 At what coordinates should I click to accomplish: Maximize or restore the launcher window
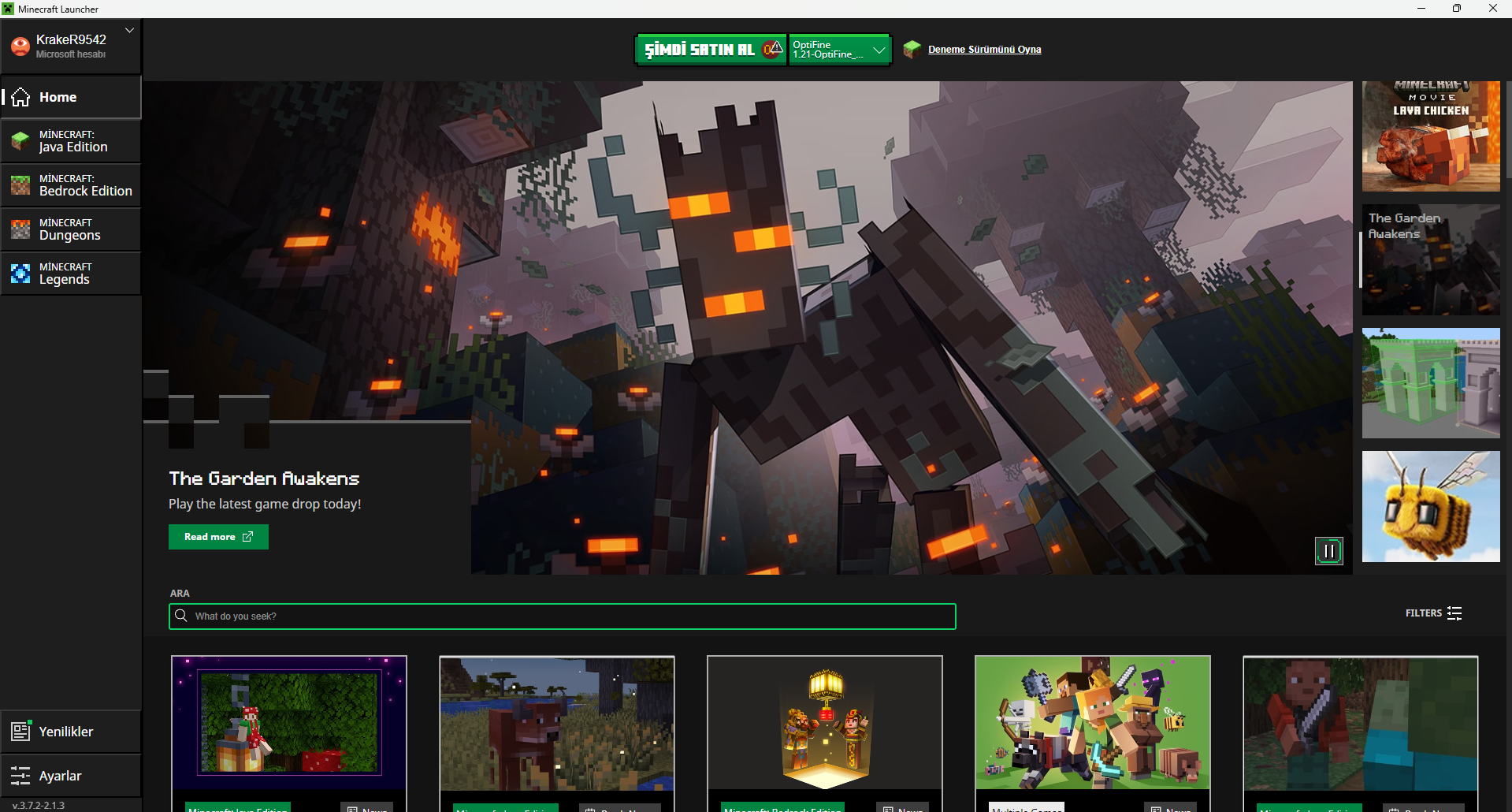coord(1457,9)
